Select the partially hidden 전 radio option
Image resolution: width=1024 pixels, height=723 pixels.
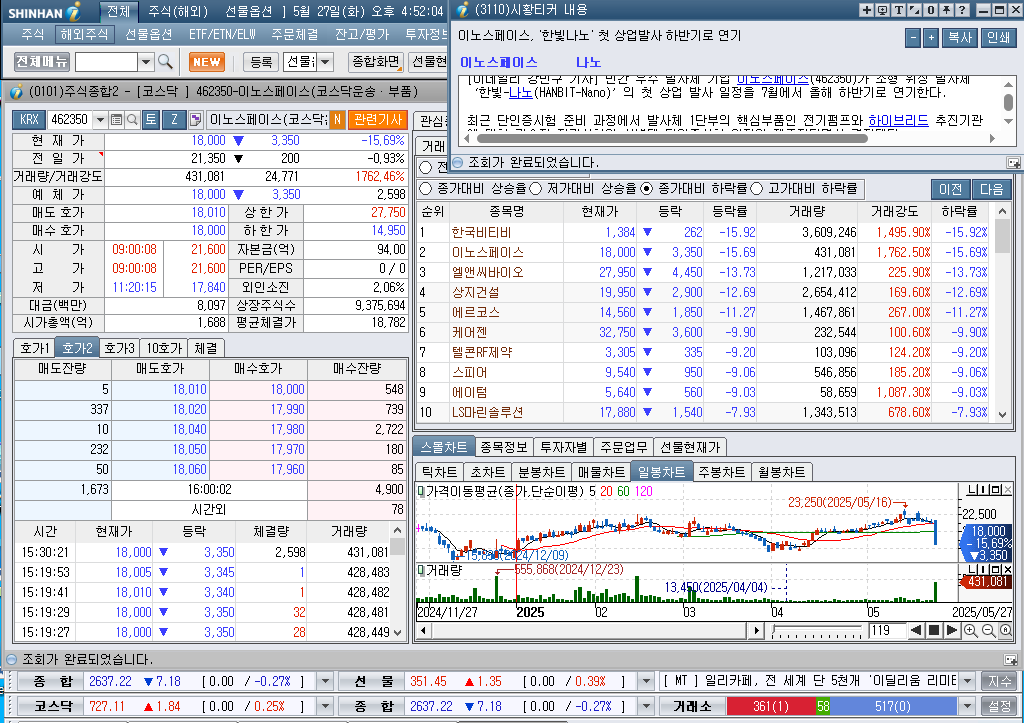pos(426,167)
